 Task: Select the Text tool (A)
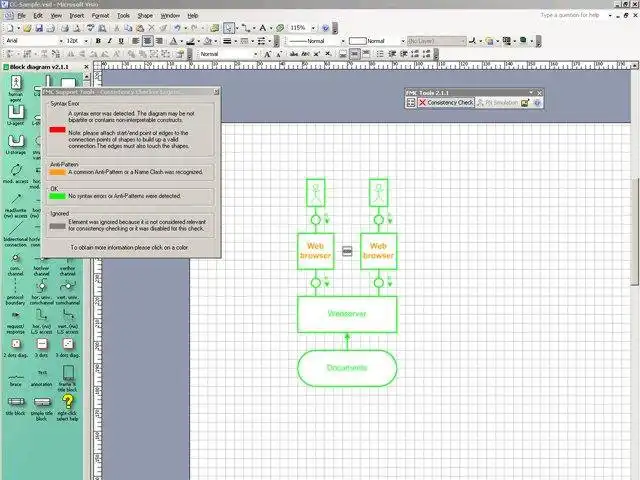coord(262,28)
